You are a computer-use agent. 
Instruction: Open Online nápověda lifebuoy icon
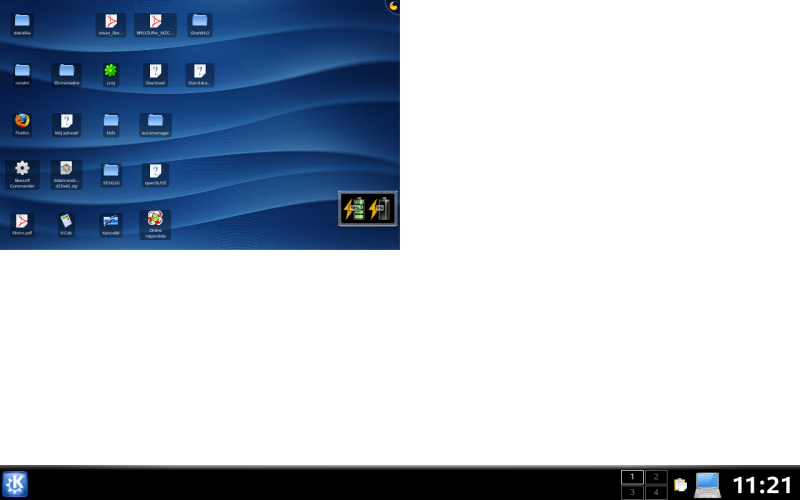coord(155,224)
